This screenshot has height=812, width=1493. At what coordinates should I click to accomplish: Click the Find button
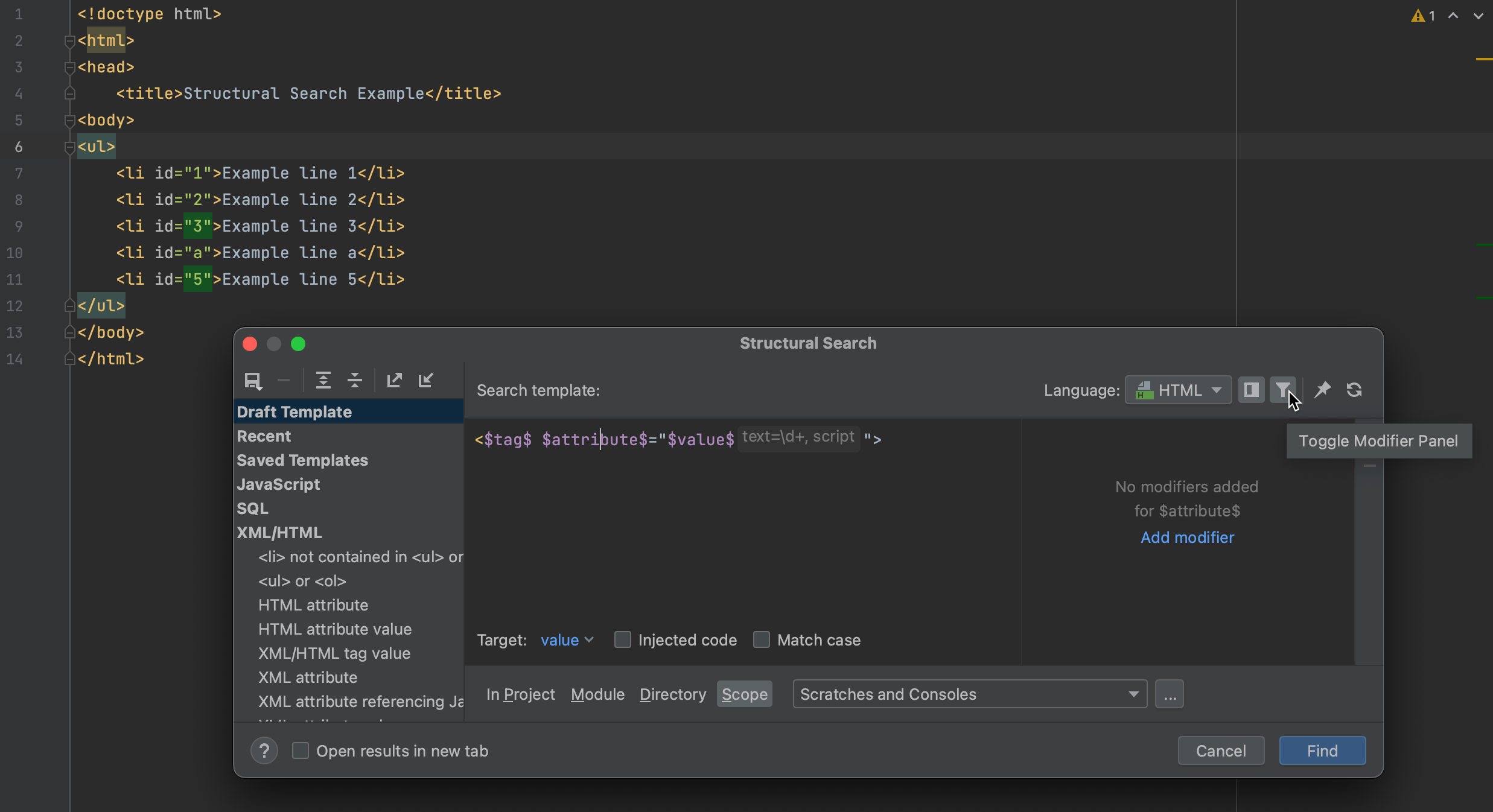pos(1322,750)
